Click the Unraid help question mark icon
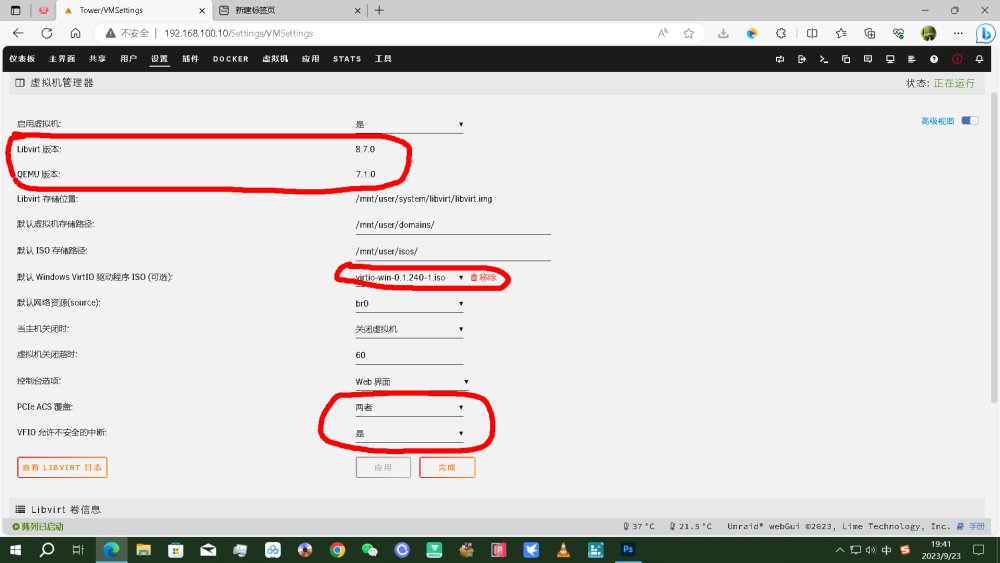This screenshot has height=563, width=1000. pyautogui.click(x=934, y=59)
